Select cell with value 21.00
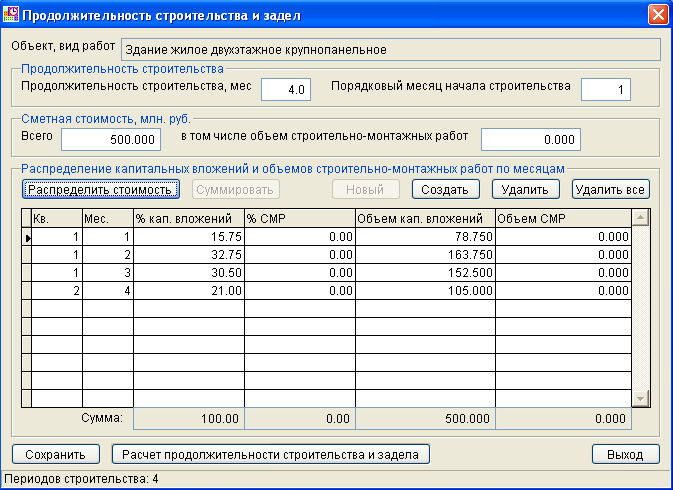This screenshot has height=490, width=673. (x=189, y=291)
